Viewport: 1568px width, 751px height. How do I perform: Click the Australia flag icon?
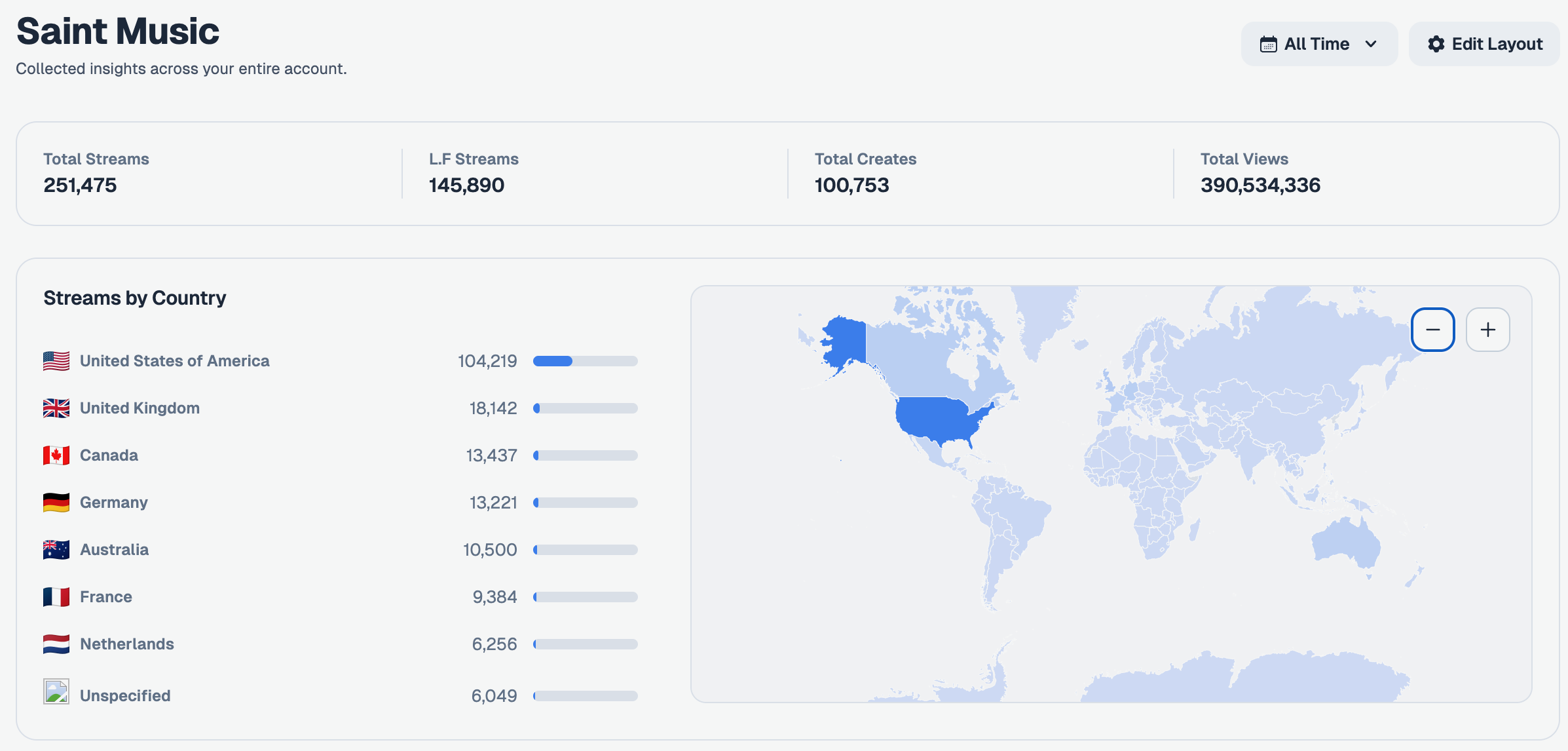(56, 549)
